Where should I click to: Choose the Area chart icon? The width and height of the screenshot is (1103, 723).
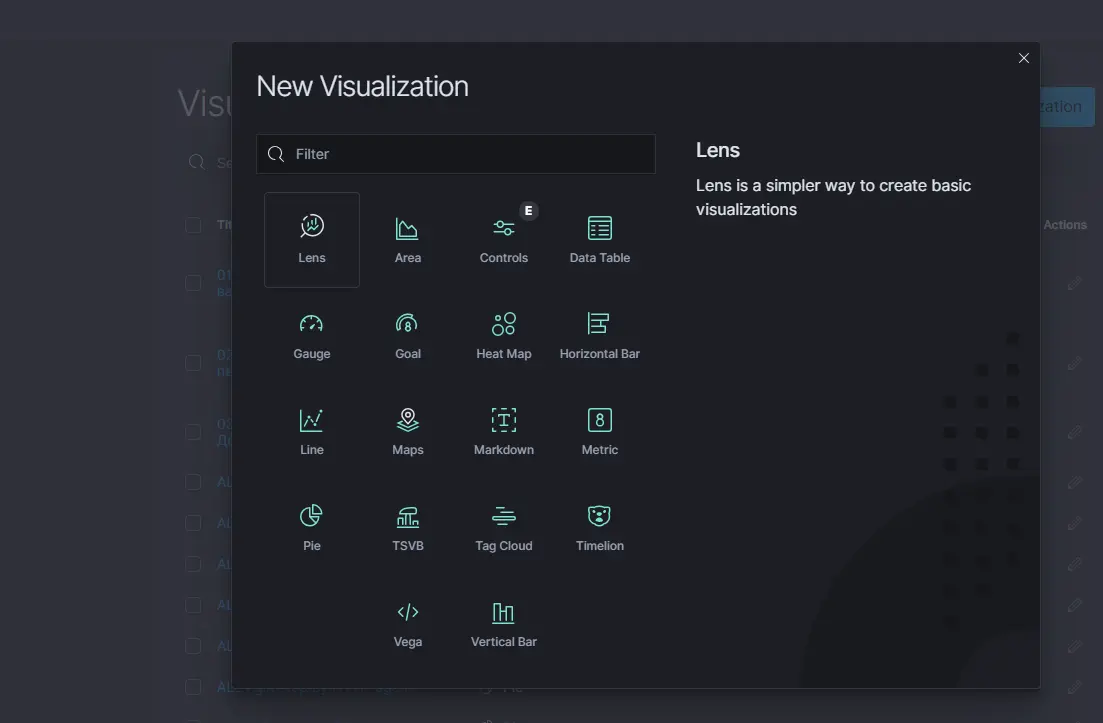point(408,239)
